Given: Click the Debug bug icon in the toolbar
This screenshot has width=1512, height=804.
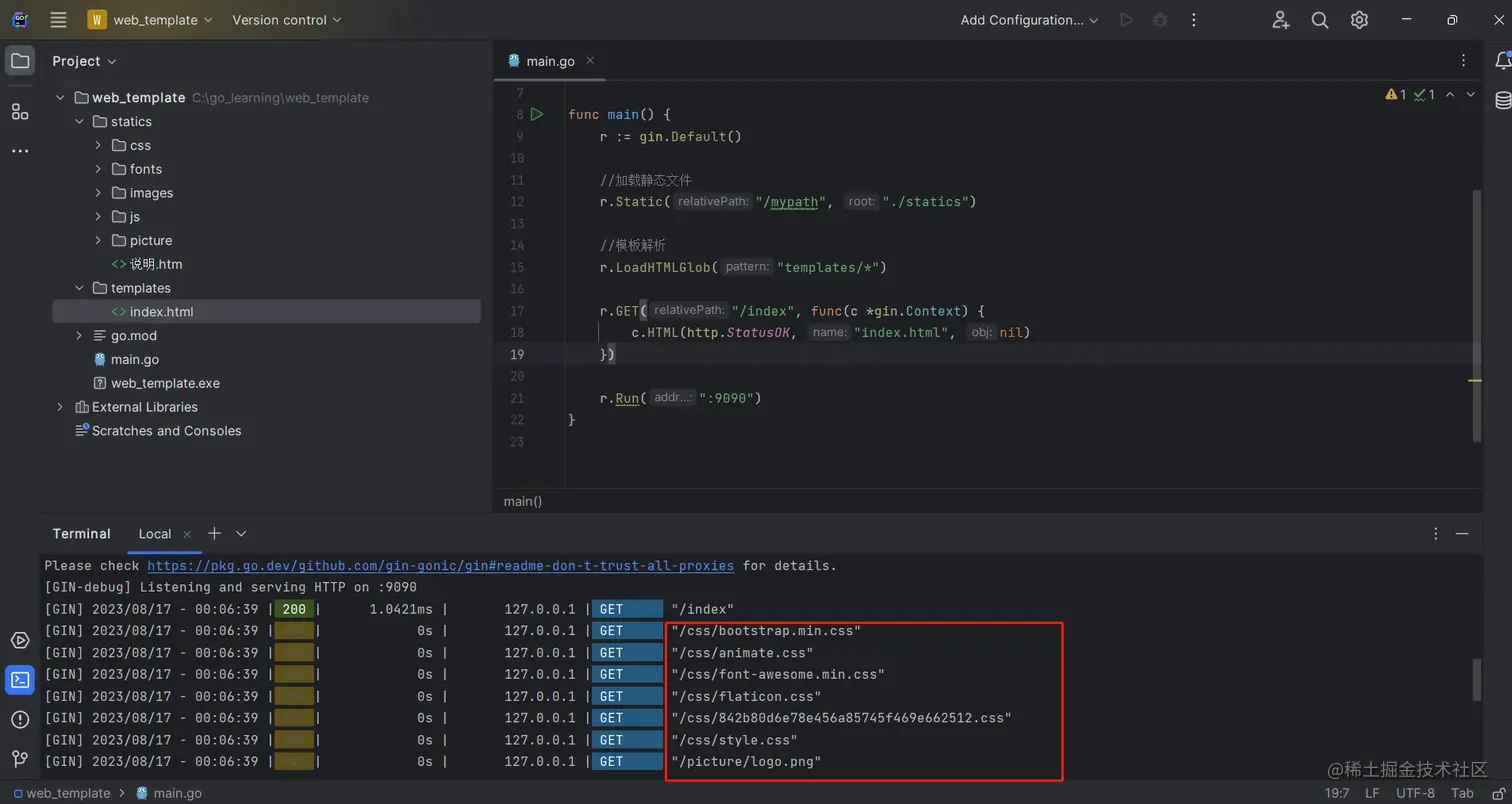Looking at the screenshot, I should point(1160,20).
